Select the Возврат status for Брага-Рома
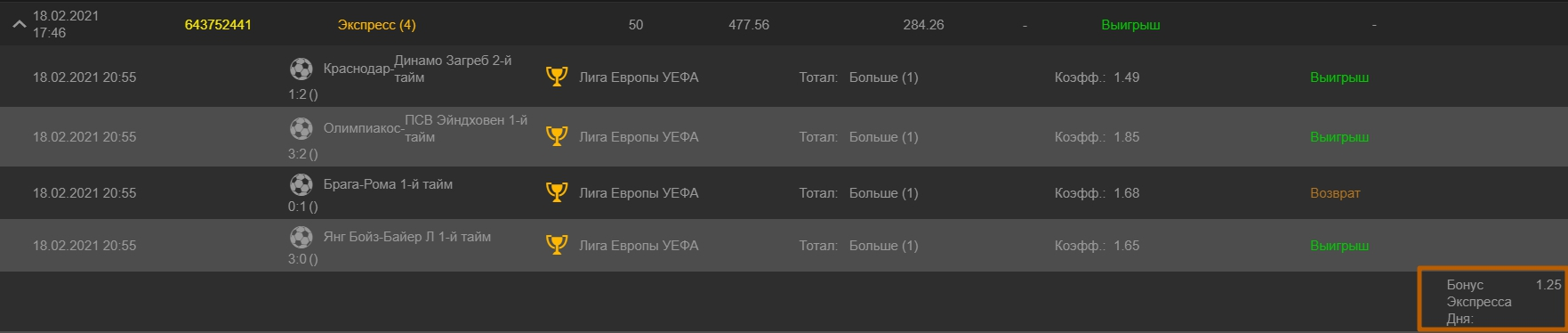Screen dimensions: 1568x333 [1335, 193]
